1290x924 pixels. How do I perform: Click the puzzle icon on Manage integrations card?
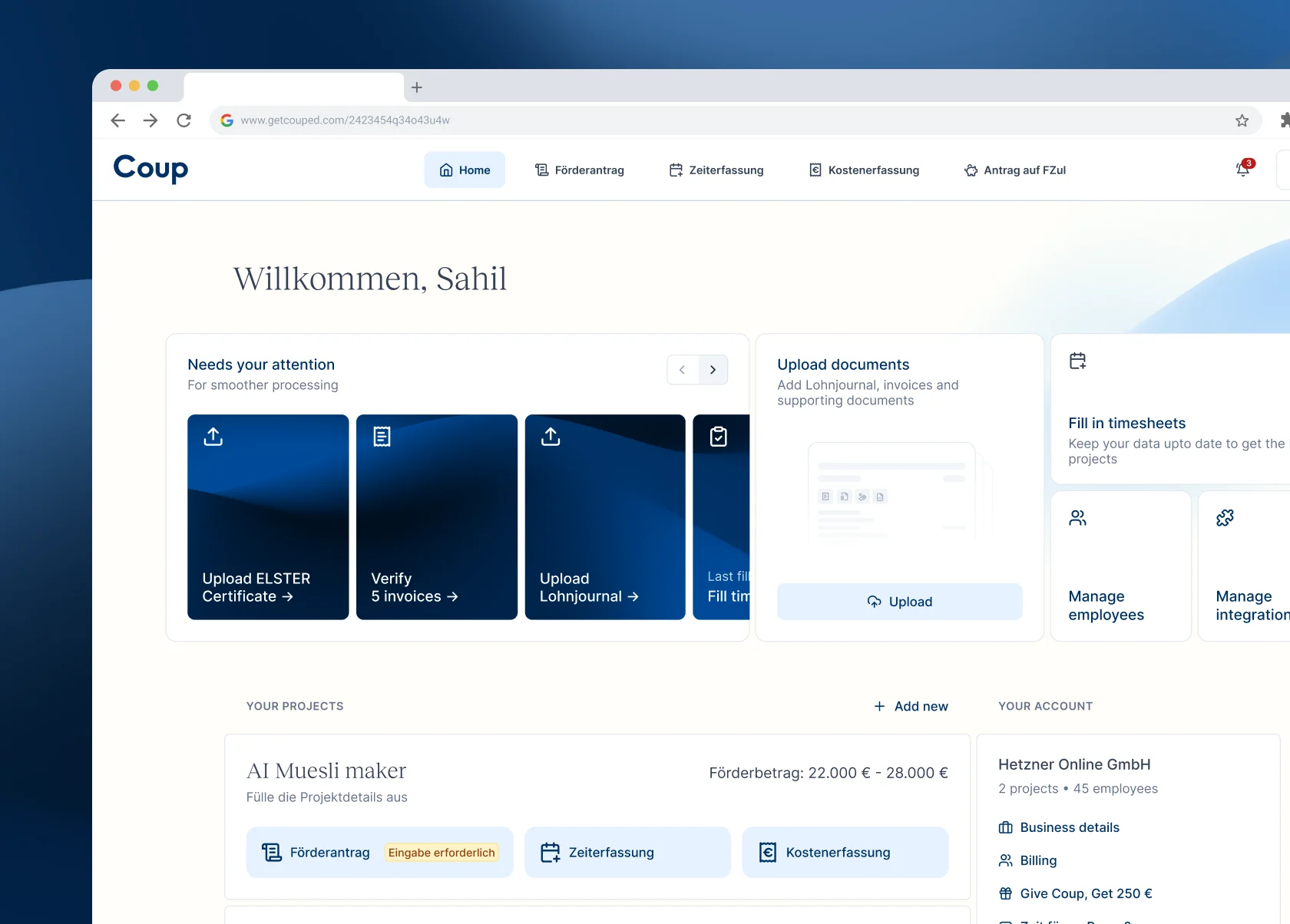(1225, 518)
